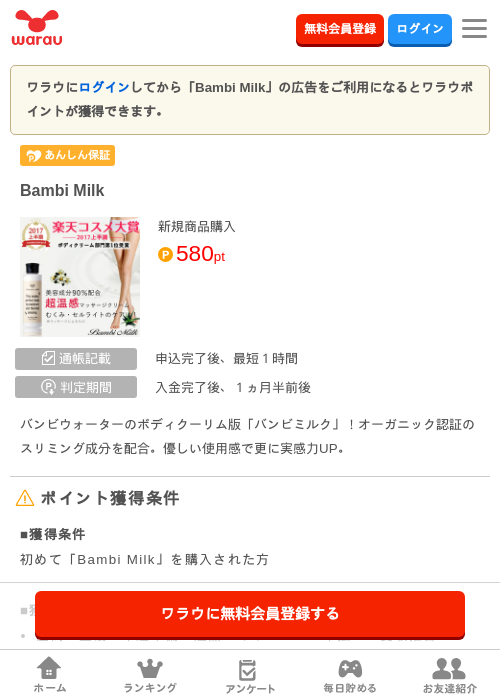This screenshot has height=700, width=500.
Task: Click the blue ログイン button
Action: click(x=420, y=29)
